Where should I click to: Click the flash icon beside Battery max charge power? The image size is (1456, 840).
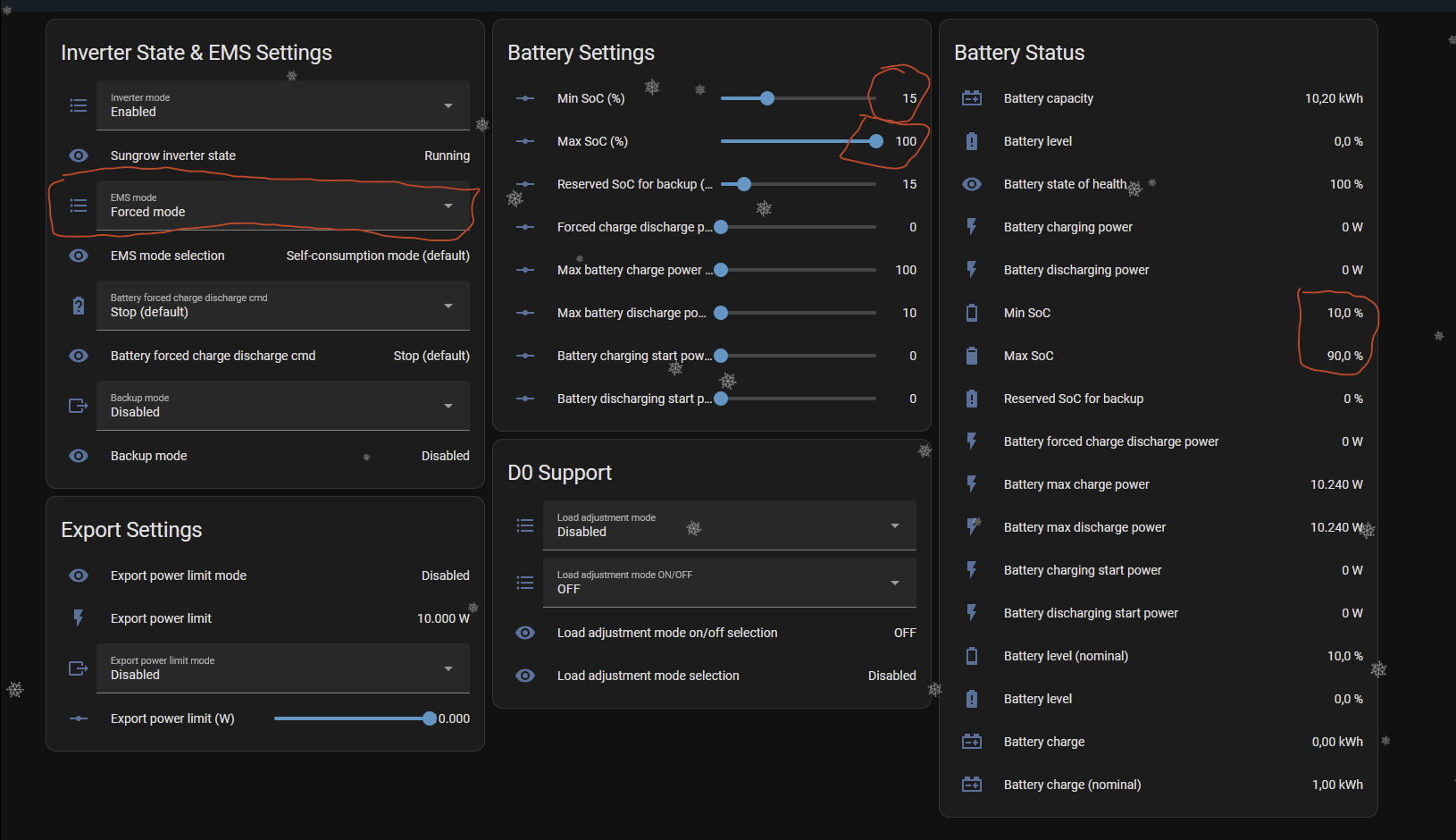pos(971,484)
